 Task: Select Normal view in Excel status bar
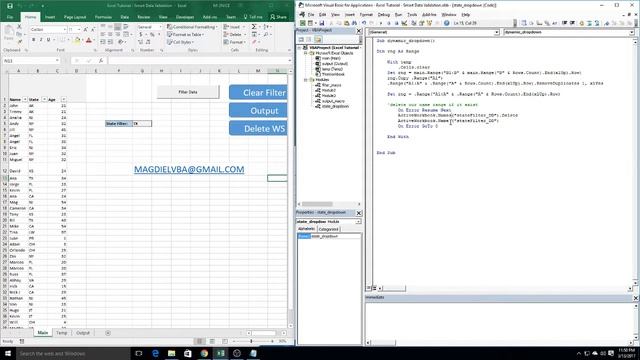click(x=200, y=341)
